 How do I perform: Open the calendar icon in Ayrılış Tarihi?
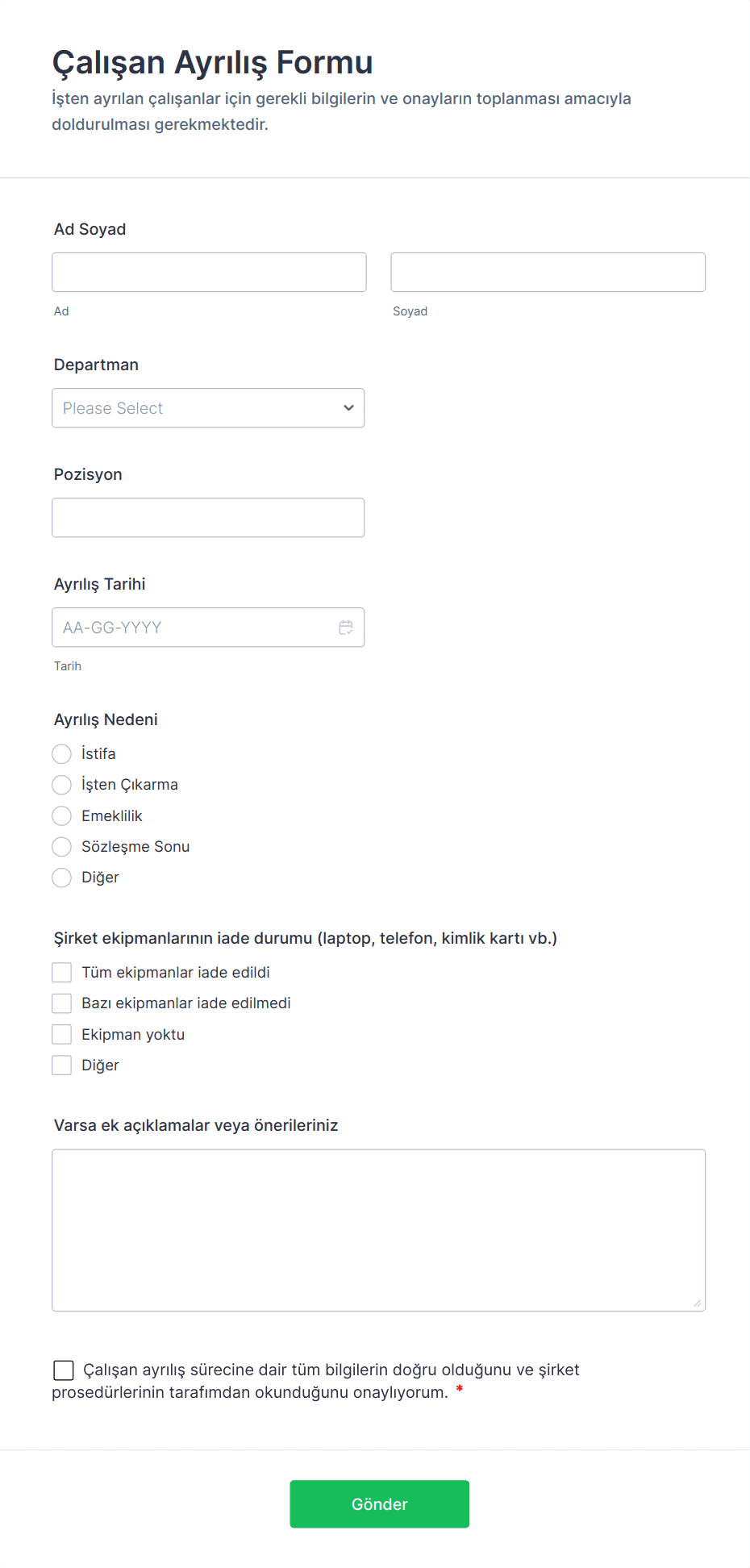pyautogui.click(x=346, y=628)
